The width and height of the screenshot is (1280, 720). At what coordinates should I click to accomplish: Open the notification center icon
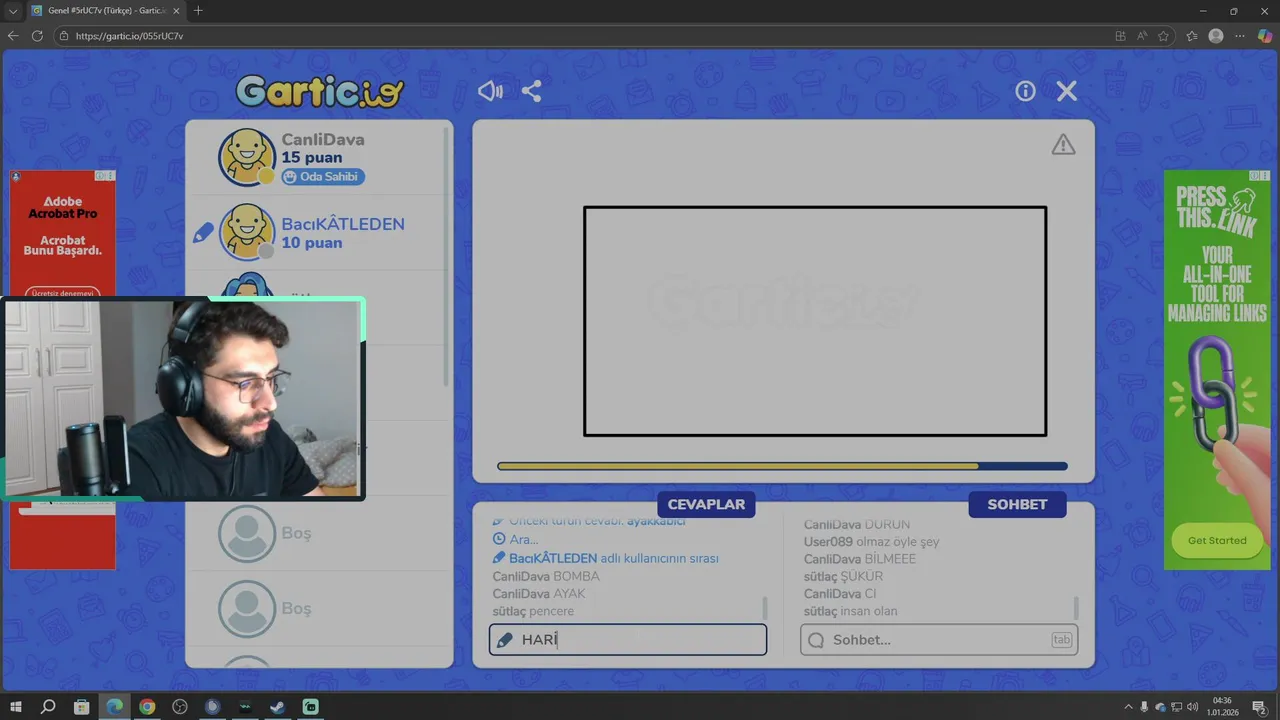coord(1260,707)
